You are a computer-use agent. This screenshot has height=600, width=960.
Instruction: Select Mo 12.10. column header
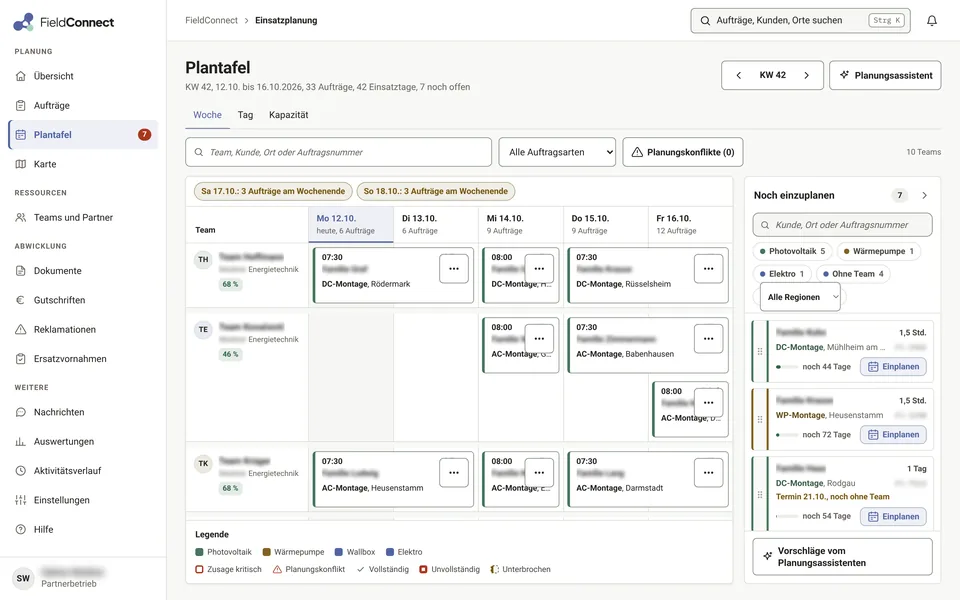click(x=351, y=224)
